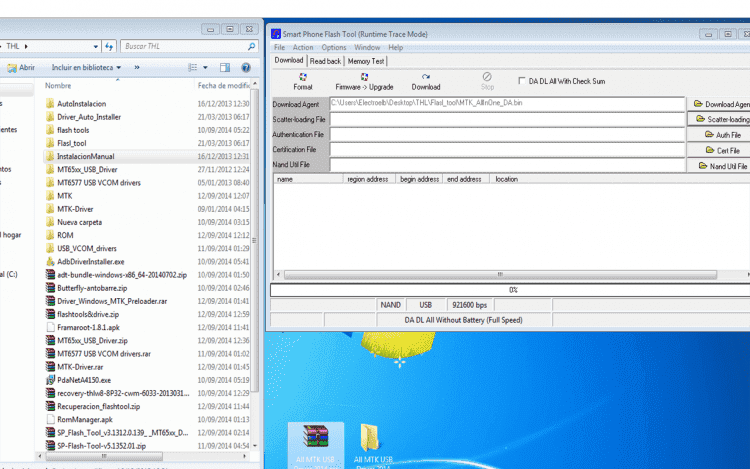Open the Window menu

(x=367, y=47)
